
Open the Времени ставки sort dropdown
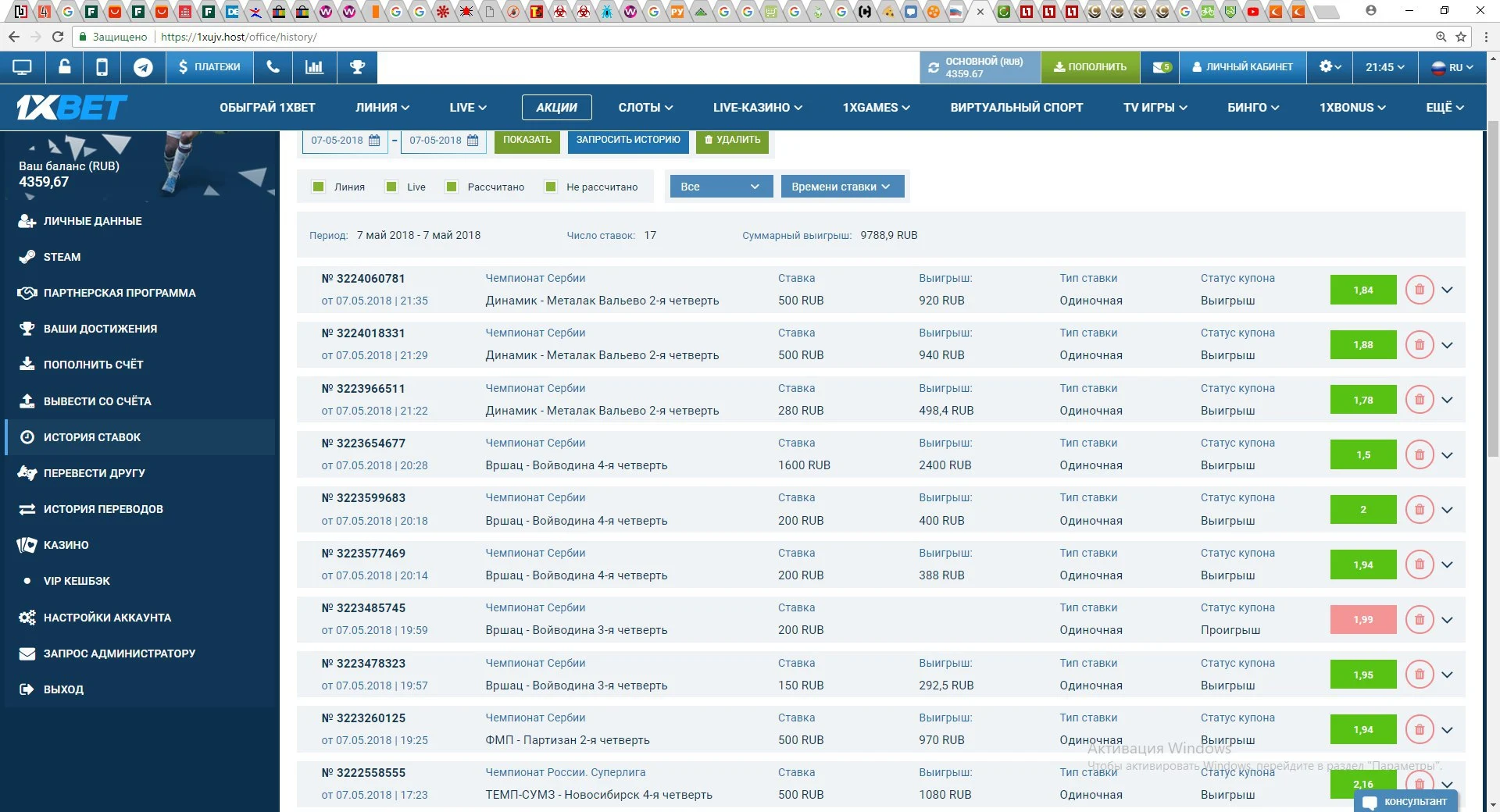pyautogui.click(x=842, y=187)
